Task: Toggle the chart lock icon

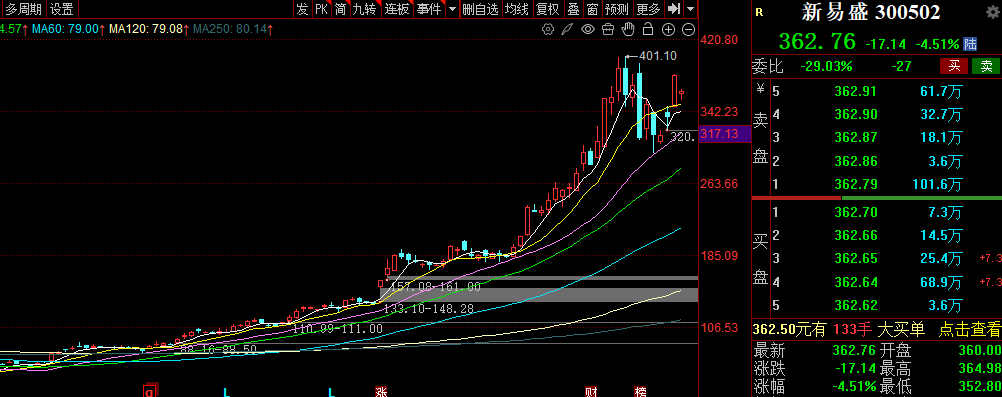Action: click(648, 29)
